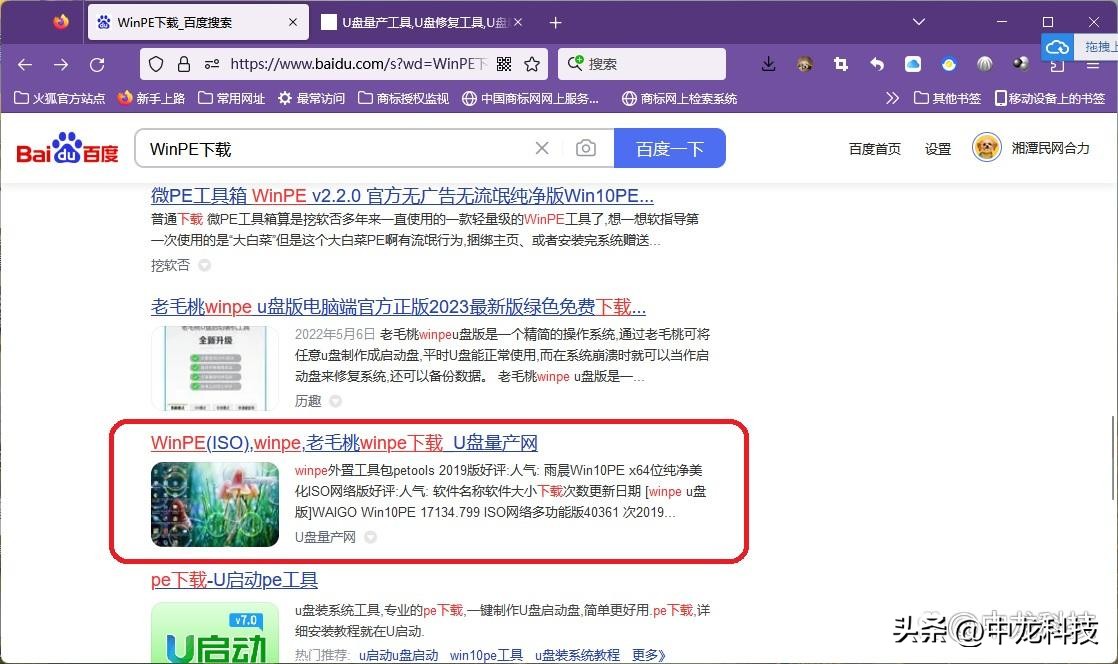Click the yin-yang extension icon in toolbar
Image resolution: width=1118 pixels, height=664 pixels.
(1020, 64)
